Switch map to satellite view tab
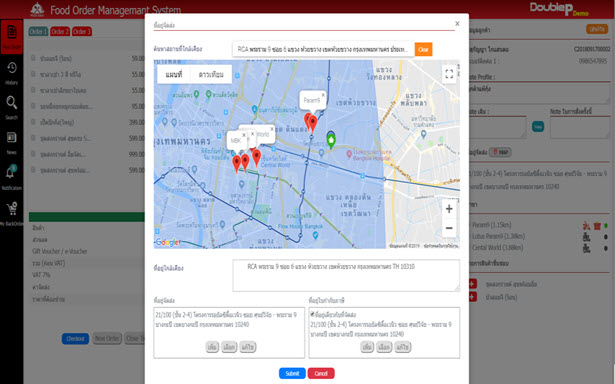Viewport: 615px width, 384px height. [211, 75]
